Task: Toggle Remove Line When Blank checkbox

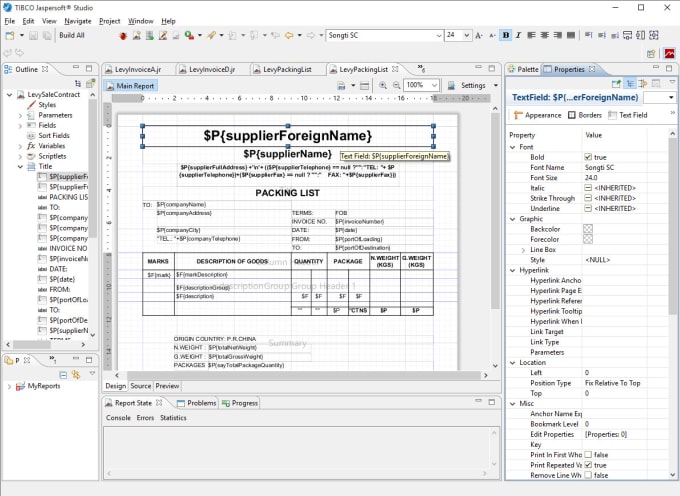Action: 588,475
